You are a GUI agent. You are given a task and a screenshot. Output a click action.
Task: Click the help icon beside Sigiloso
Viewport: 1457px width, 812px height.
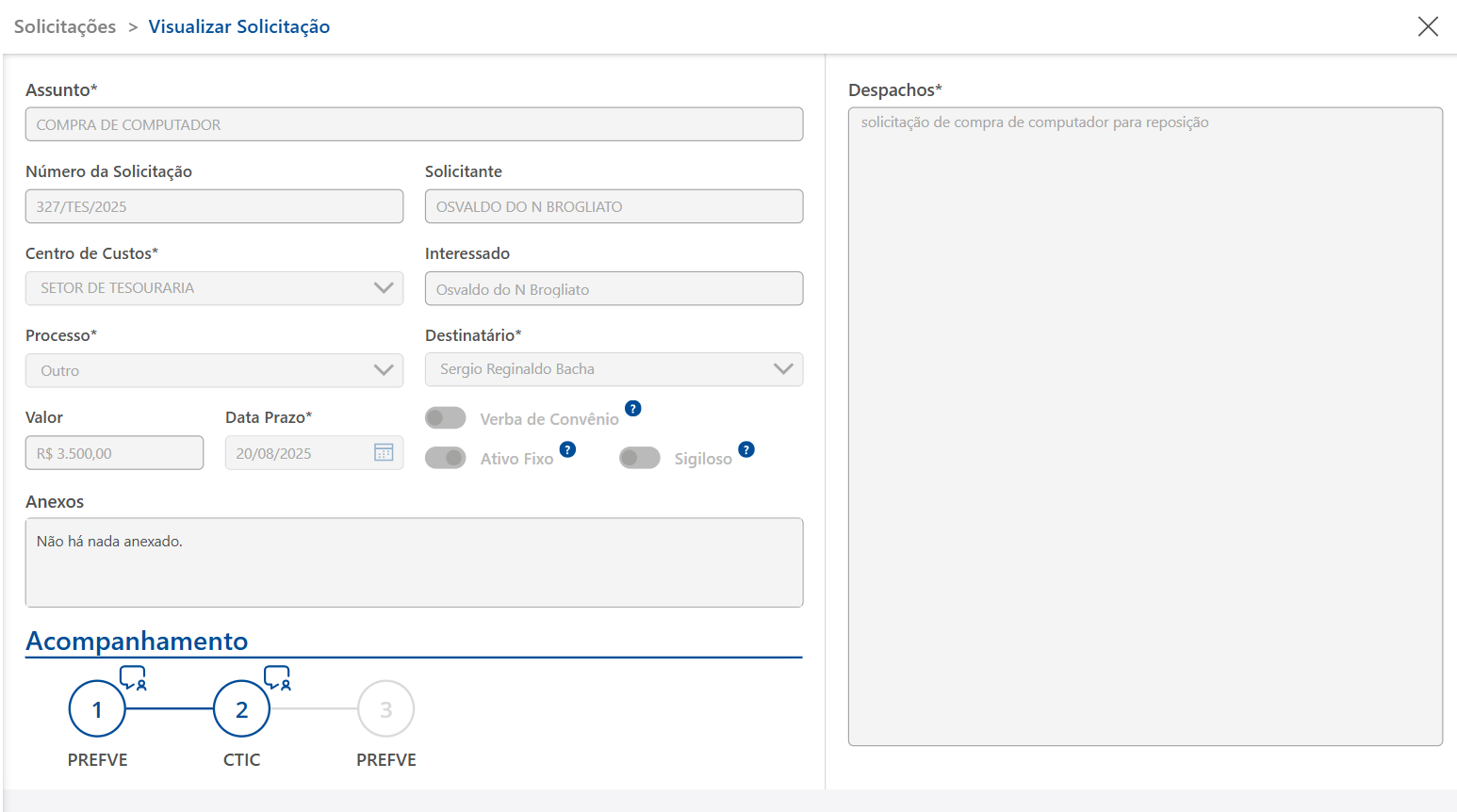tap(746, 450)
